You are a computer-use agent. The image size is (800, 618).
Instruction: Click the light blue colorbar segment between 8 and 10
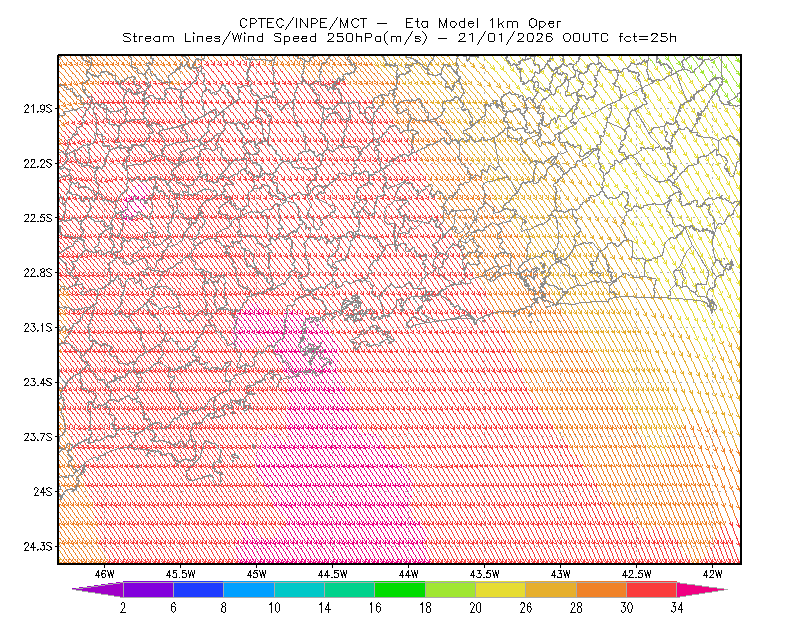(249, 589)
